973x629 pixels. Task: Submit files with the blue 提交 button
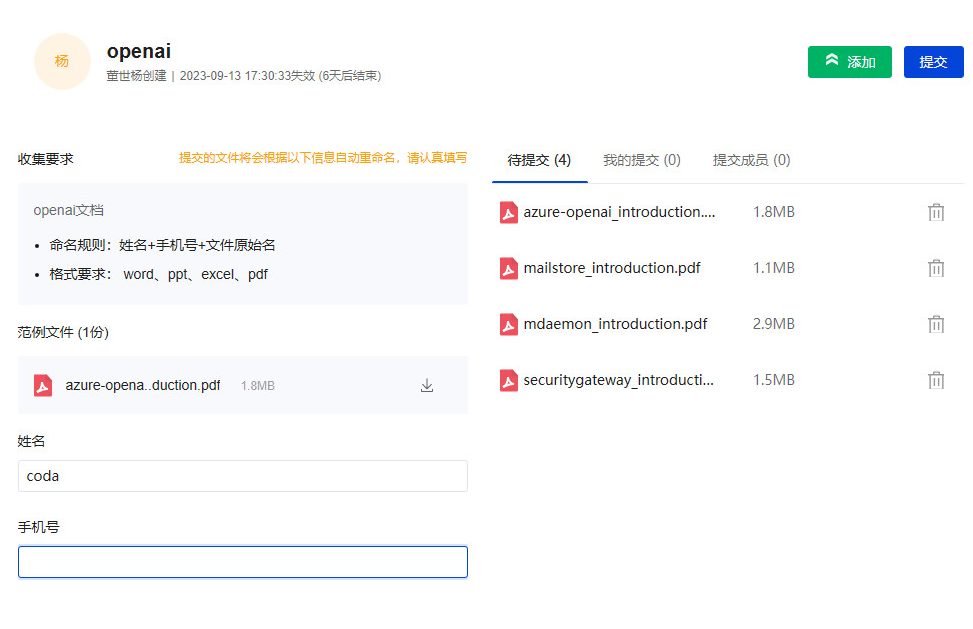coord(933,62)
